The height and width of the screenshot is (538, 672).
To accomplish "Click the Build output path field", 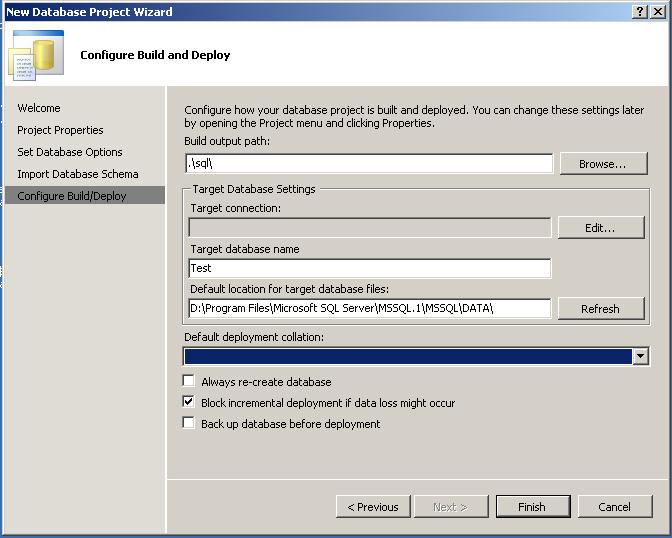I will click(x=369, y=163).
